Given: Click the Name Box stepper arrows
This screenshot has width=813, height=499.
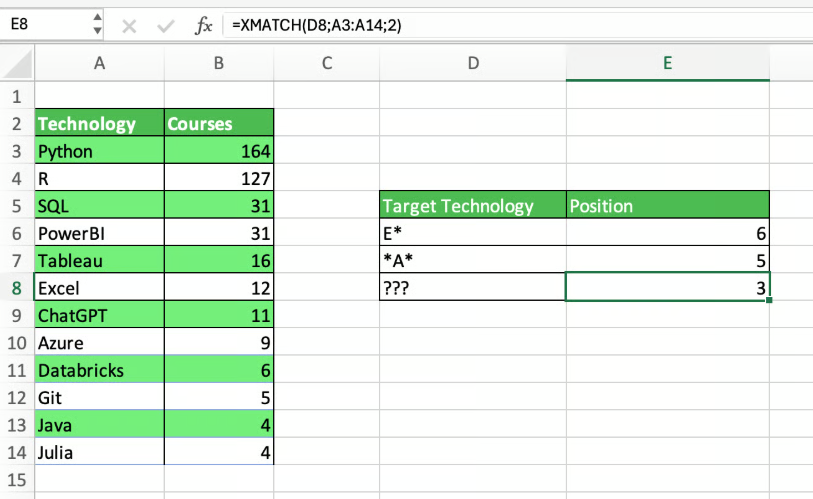Looking at the screenshot, I should [96, 26].
